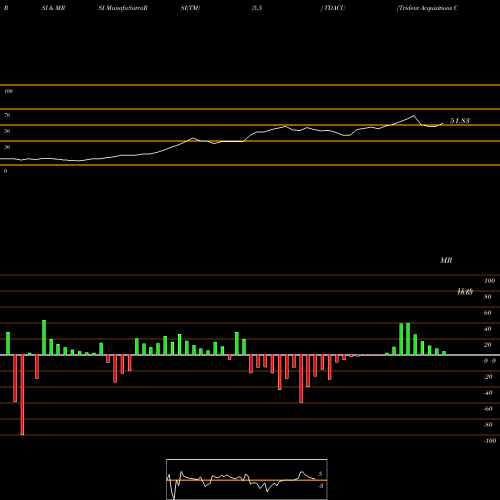
Task: Click the SI(TM) header label
Action: [x=190, y=8]
